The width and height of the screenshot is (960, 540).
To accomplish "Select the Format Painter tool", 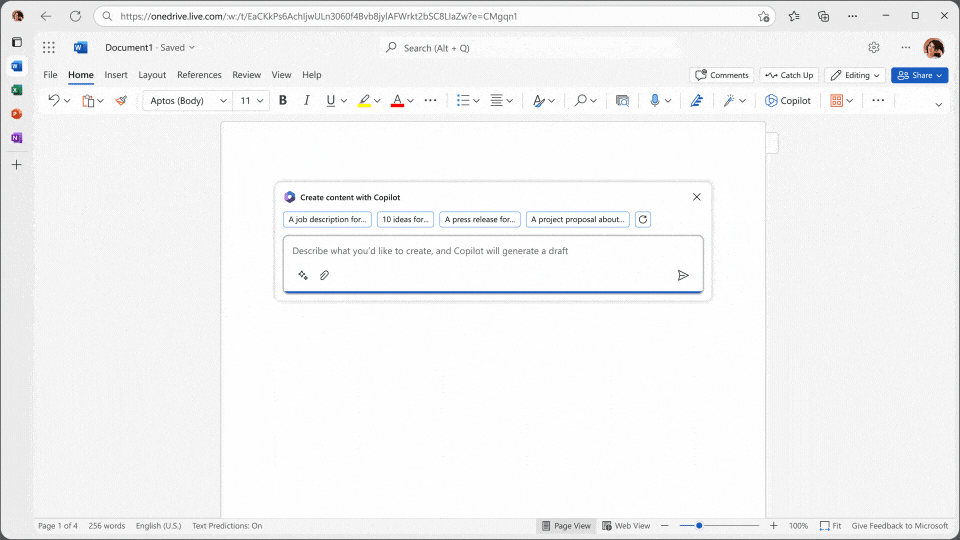I will 121,100.
